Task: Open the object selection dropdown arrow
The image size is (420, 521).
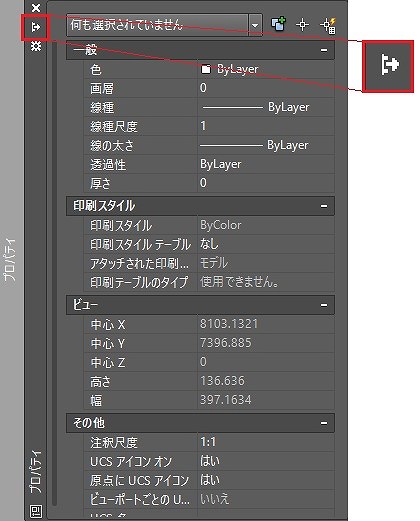Action: [x=255, y=25]
